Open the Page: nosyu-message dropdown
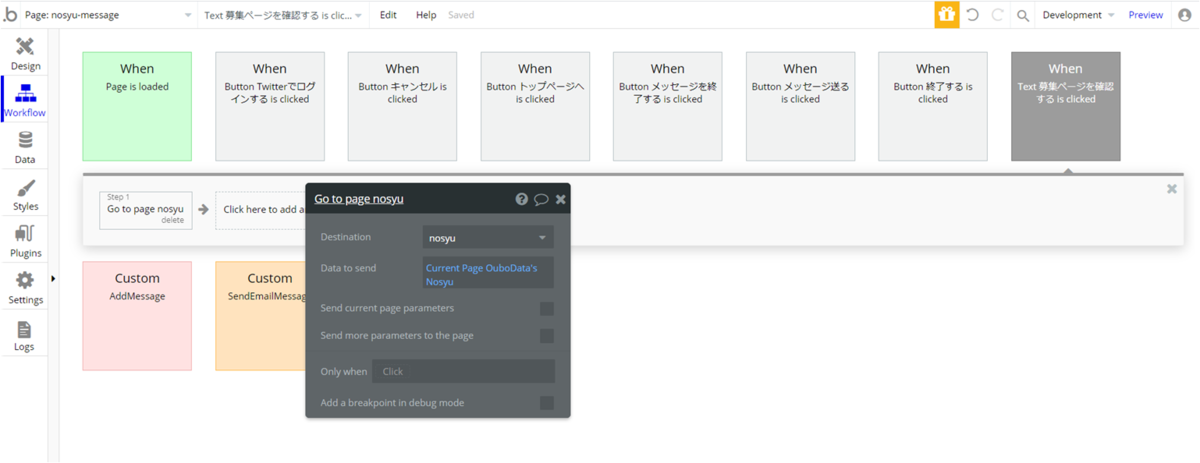Image resolution: width=1200 pixels, height=463 pixels. point(110,15)
